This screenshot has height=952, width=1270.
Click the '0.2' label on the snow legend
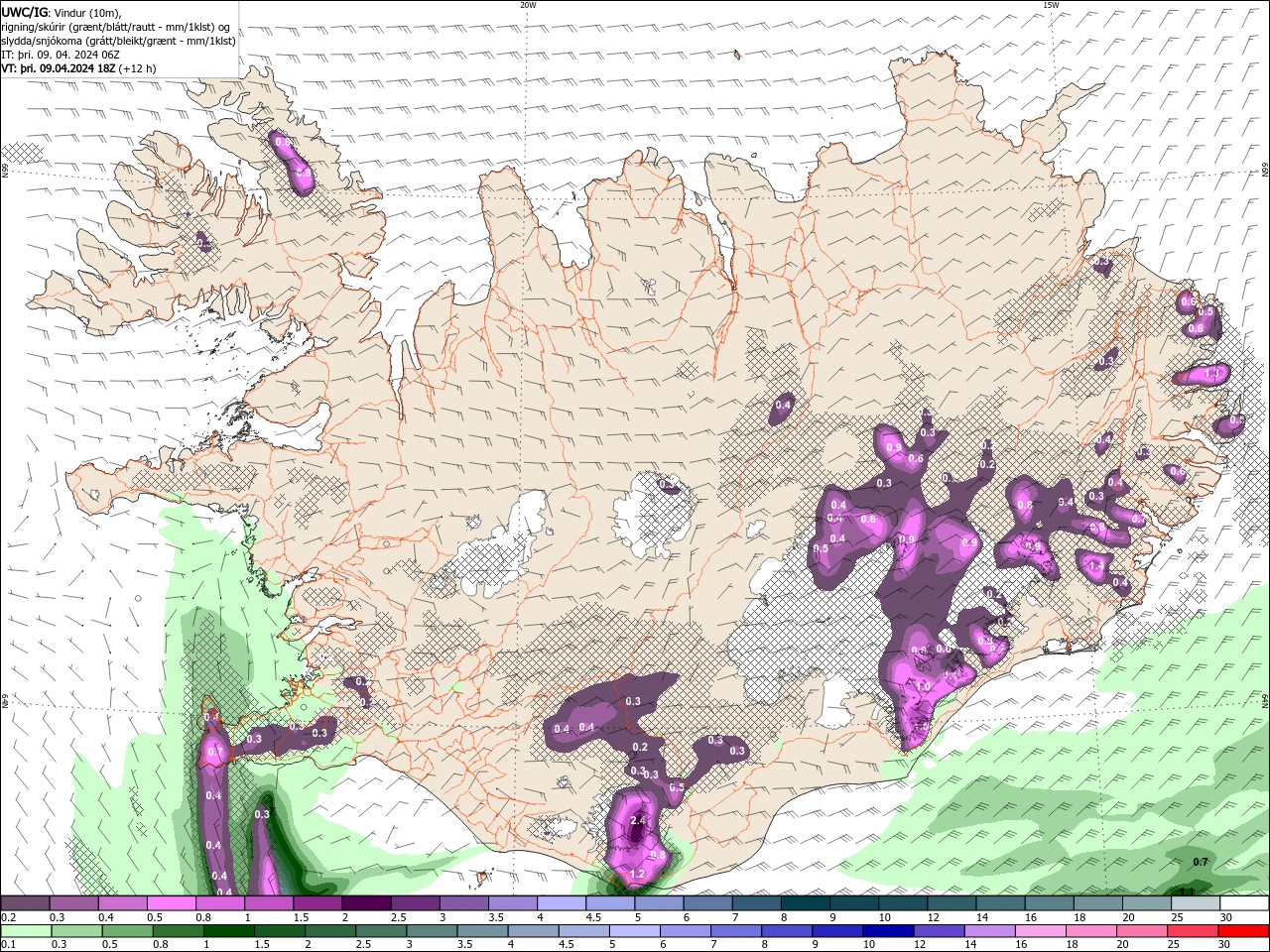click(8, 917)
